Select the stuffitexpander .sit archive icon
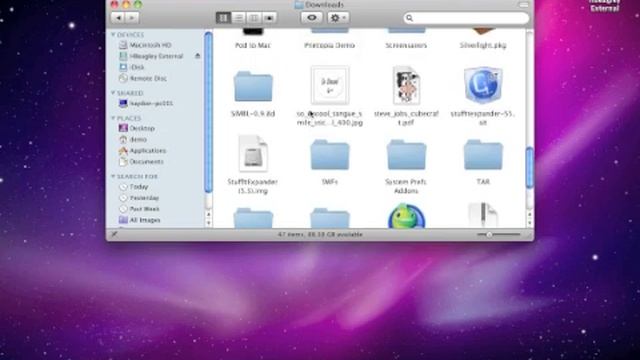640x360 pixels. [x=483, y=85]
